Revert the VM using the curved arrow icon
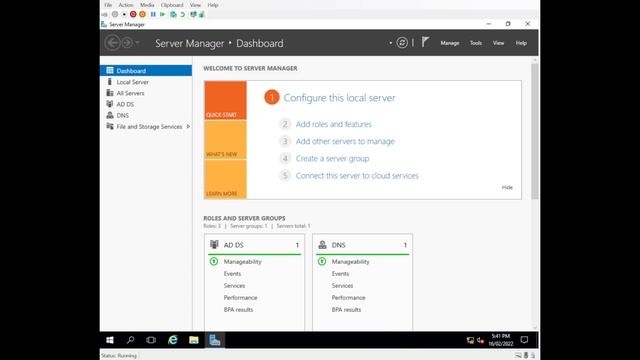The image size is (640, 360). 182,14
